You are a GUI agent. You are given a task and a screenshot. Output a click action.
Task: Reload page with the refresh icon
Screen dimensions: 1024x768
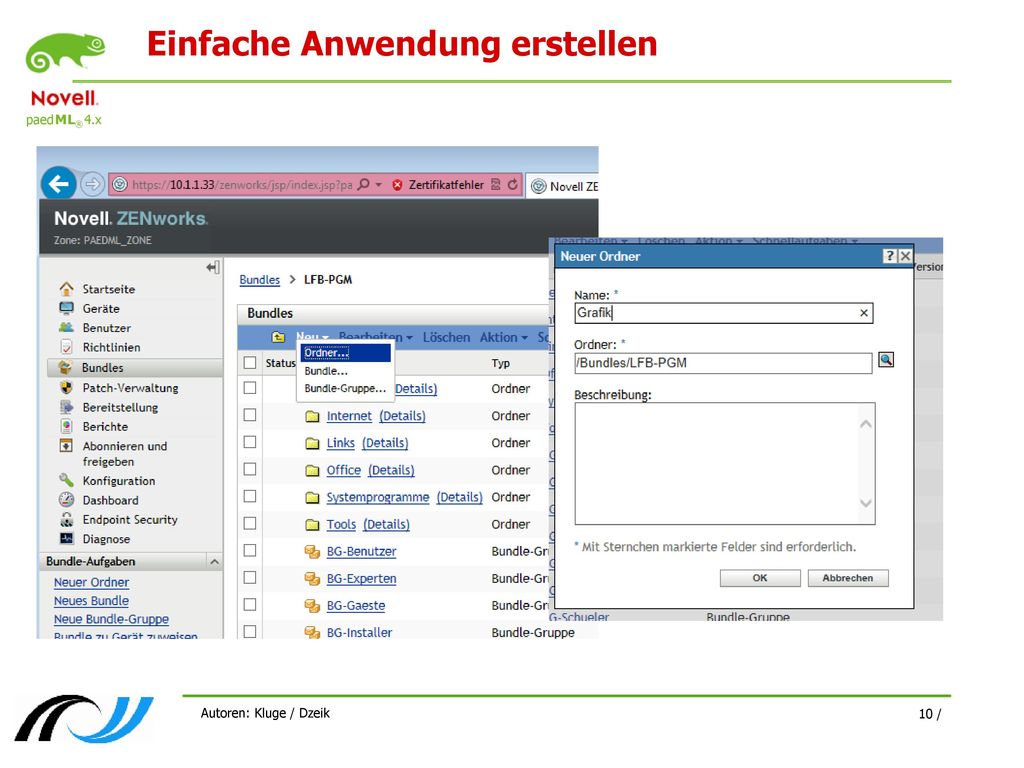[513, 185]
